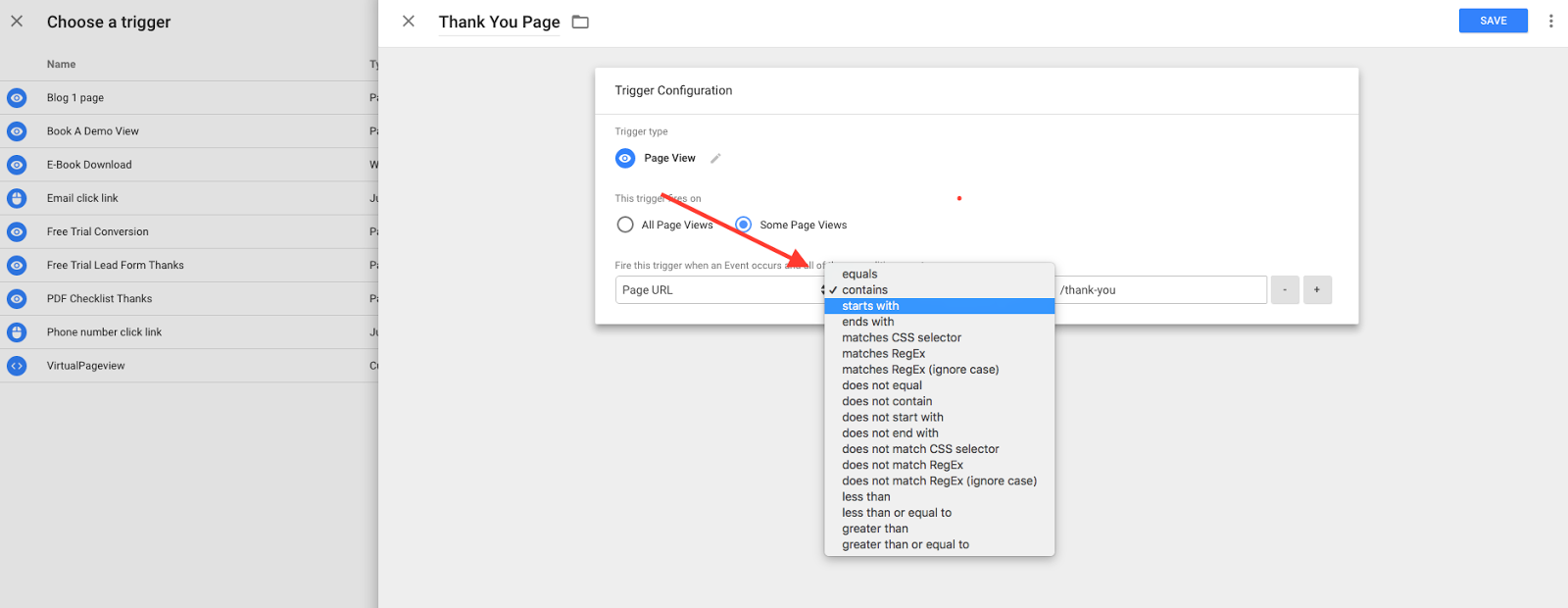Viewport: 1568px width, 608px height.
Task: Select the Phone number click link trigger
Action: [x=189, y=332]
